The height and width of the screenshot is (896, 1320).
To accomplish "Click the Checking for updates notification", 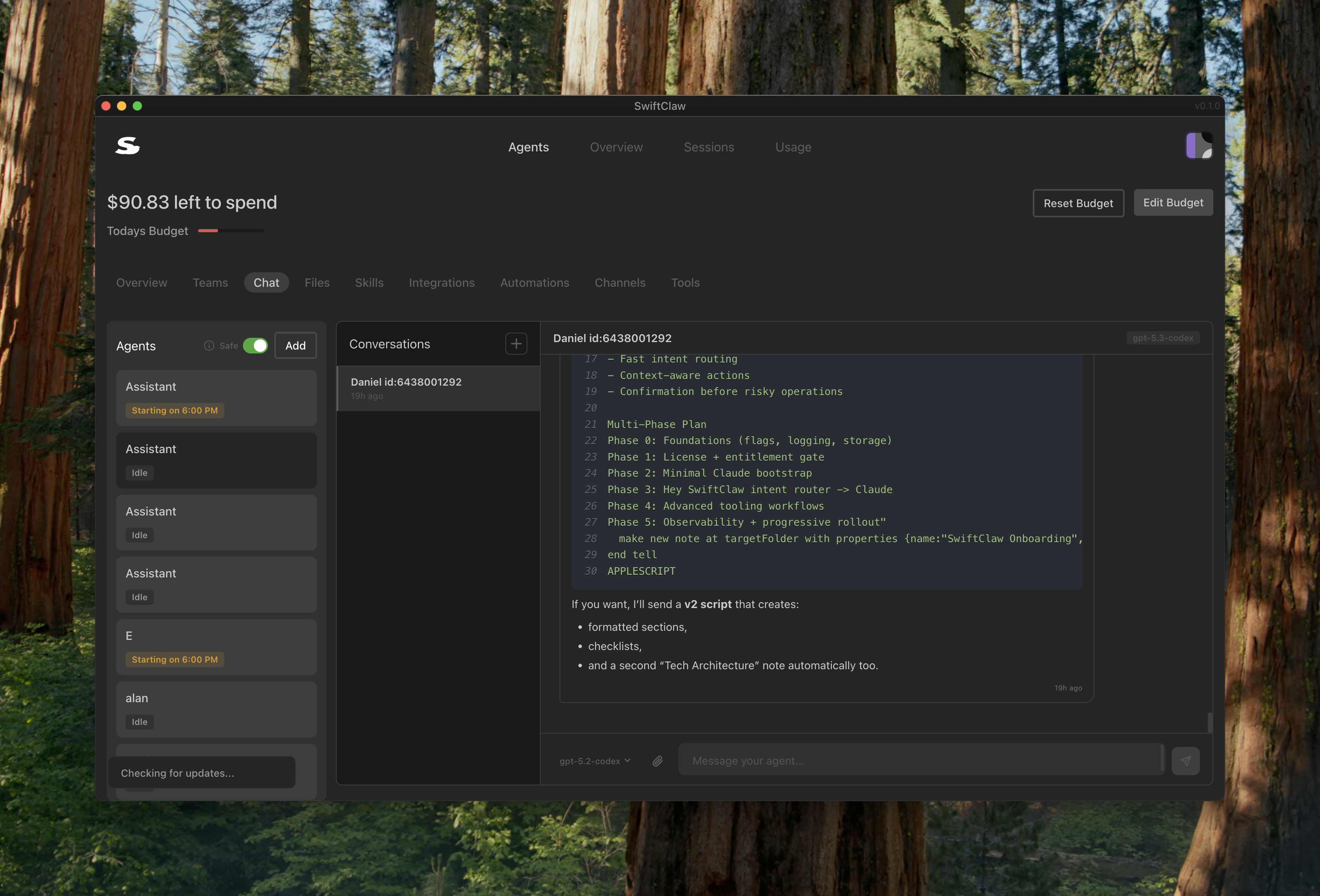I will click(202, 773).
